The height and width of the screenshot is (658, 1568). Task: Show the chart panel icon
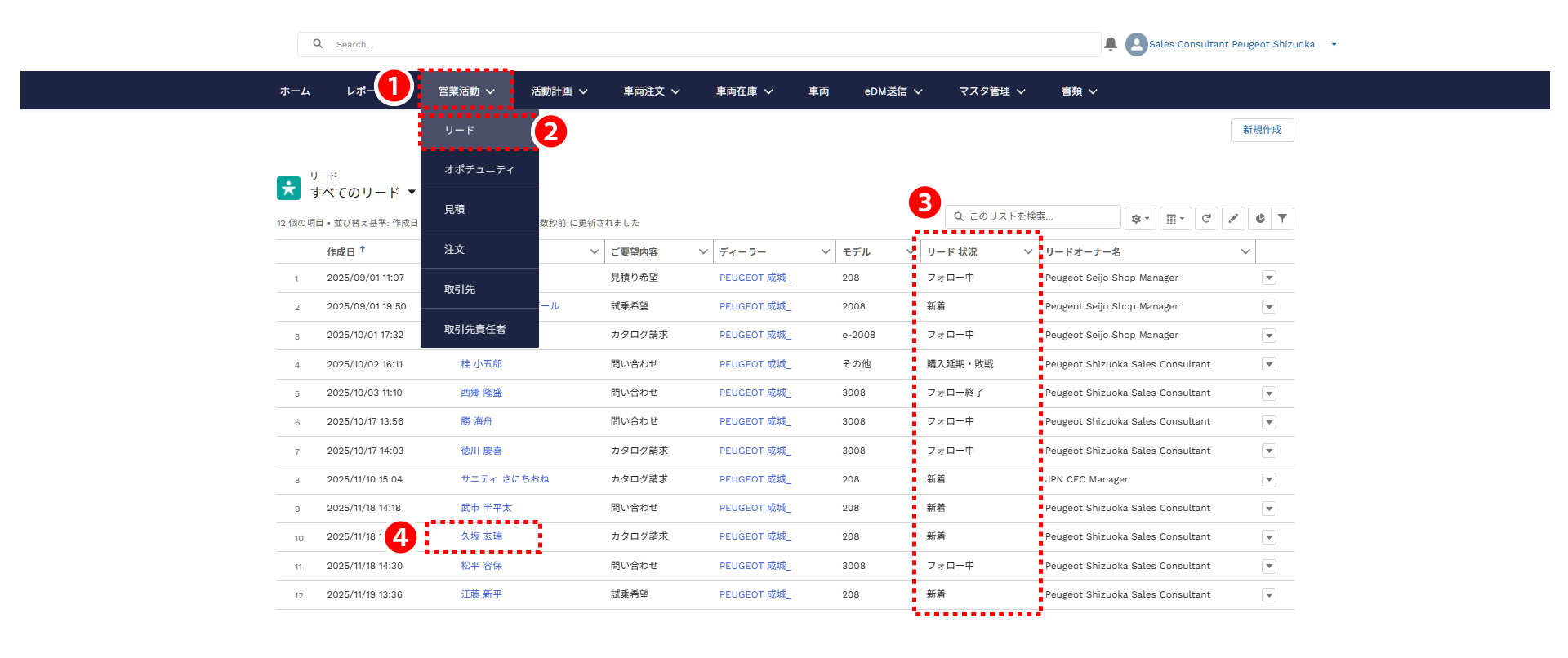coord(1260,219)
